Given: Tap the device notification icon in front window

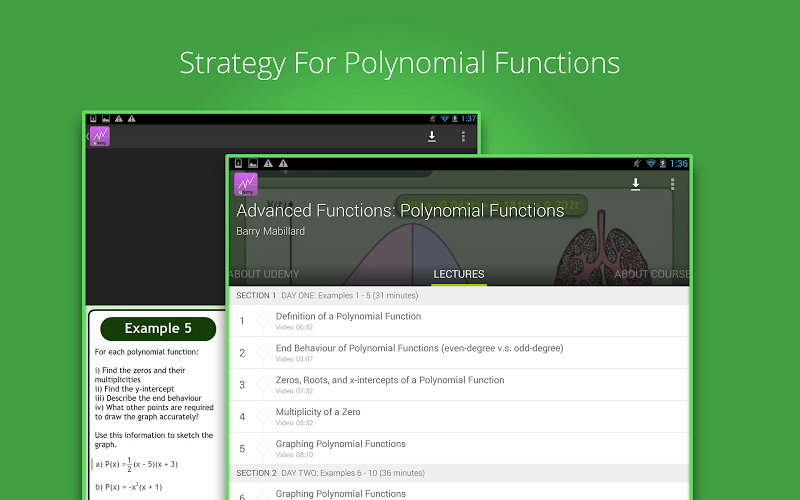Looking at the screenshot, I should [x=238, y=163].
